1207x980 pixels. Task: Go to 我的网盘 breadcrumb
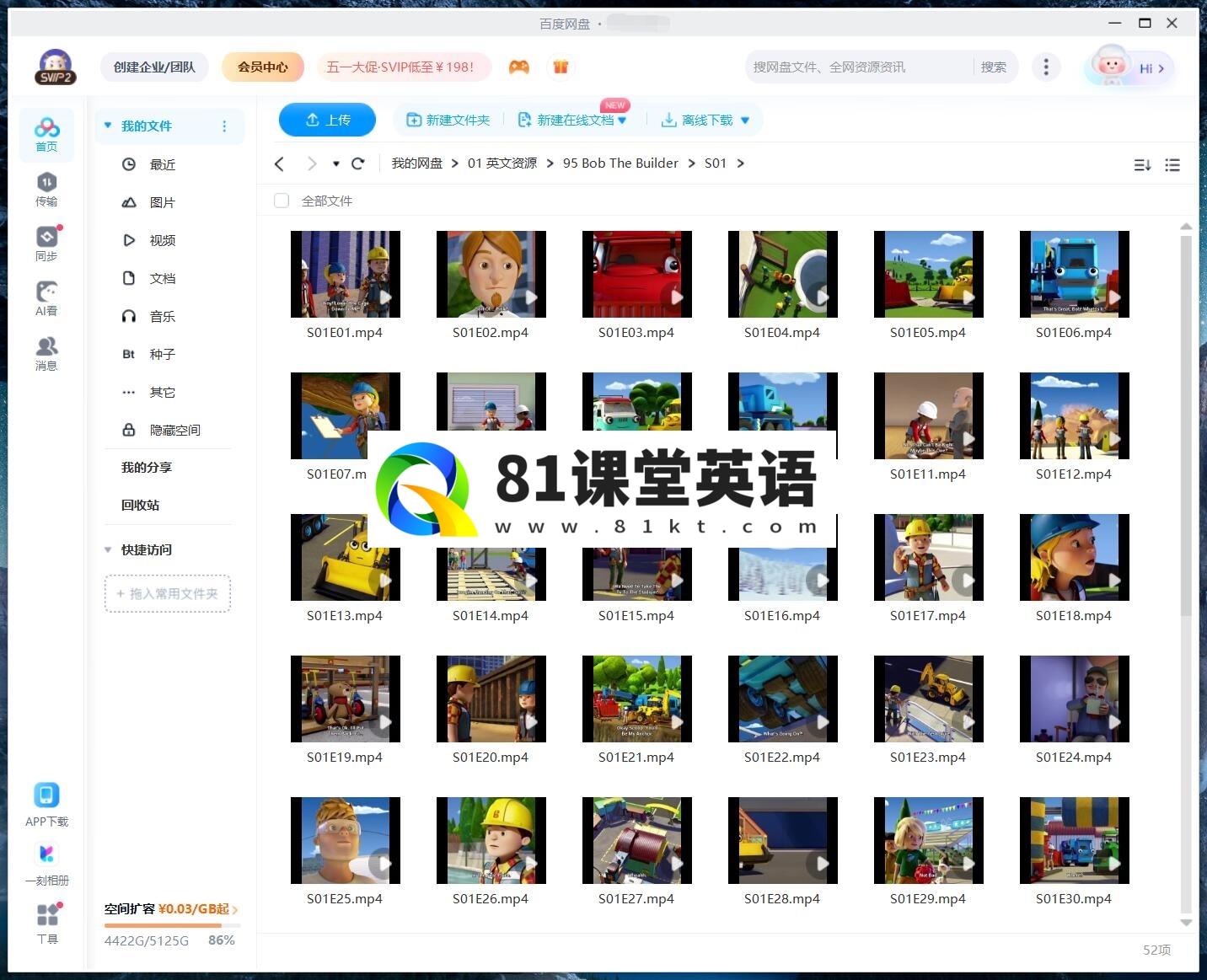click(x=417, y=163)
